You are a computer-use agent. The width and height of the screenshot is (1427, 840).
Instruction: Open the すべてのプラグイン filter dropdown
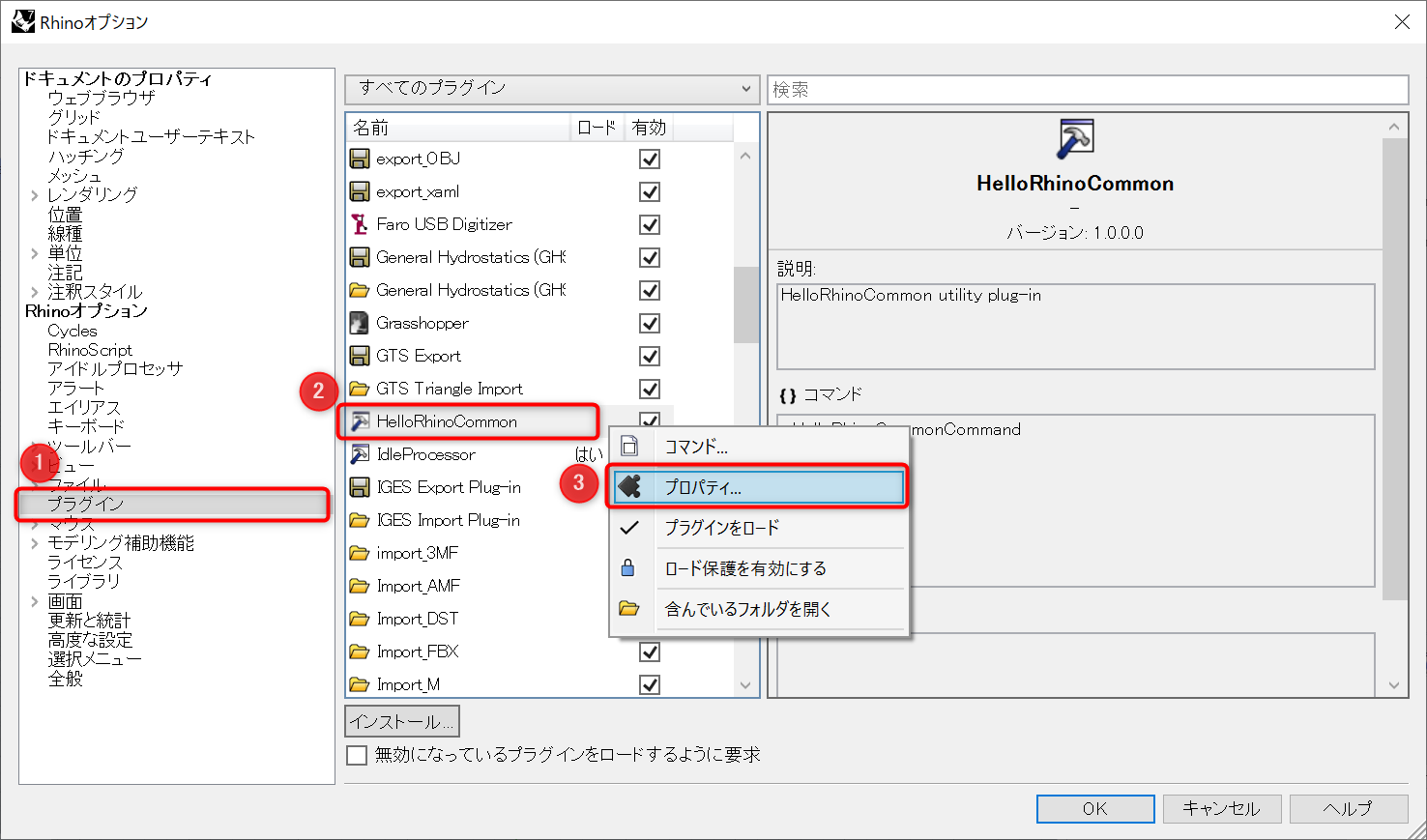[x=552, y=89]
